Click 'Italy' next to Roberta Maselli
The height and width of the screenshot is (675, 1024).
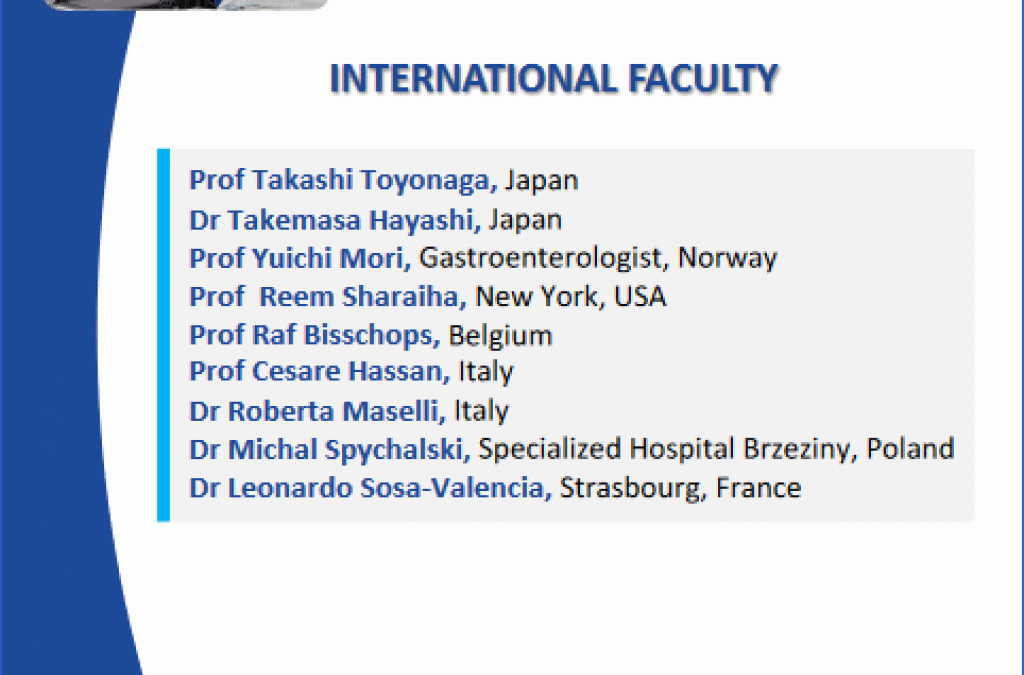(x=481, y=411)
